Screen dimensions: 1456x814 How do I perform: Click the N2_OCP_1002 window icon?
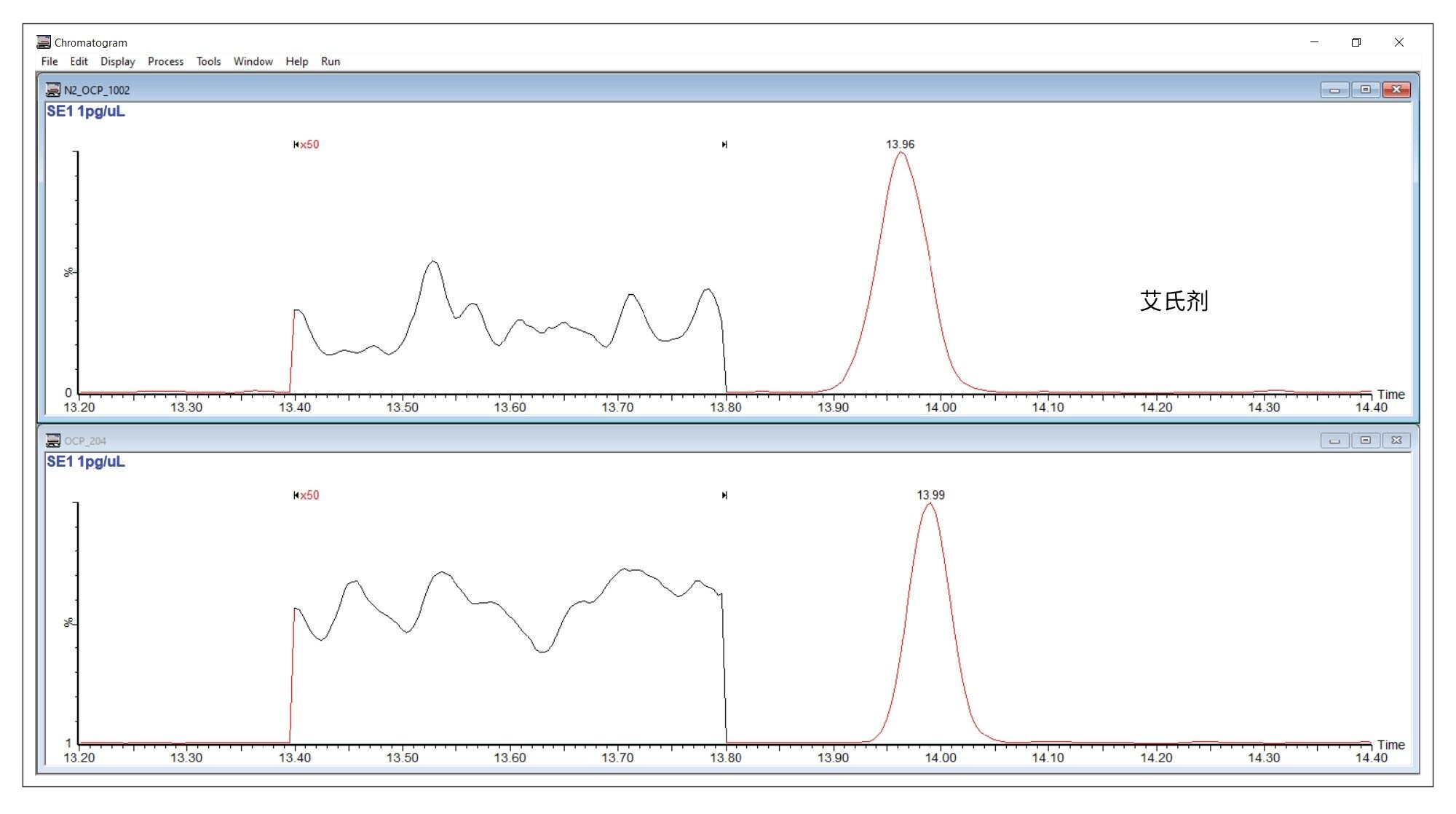pyautogui.click(x=53, y=90)
